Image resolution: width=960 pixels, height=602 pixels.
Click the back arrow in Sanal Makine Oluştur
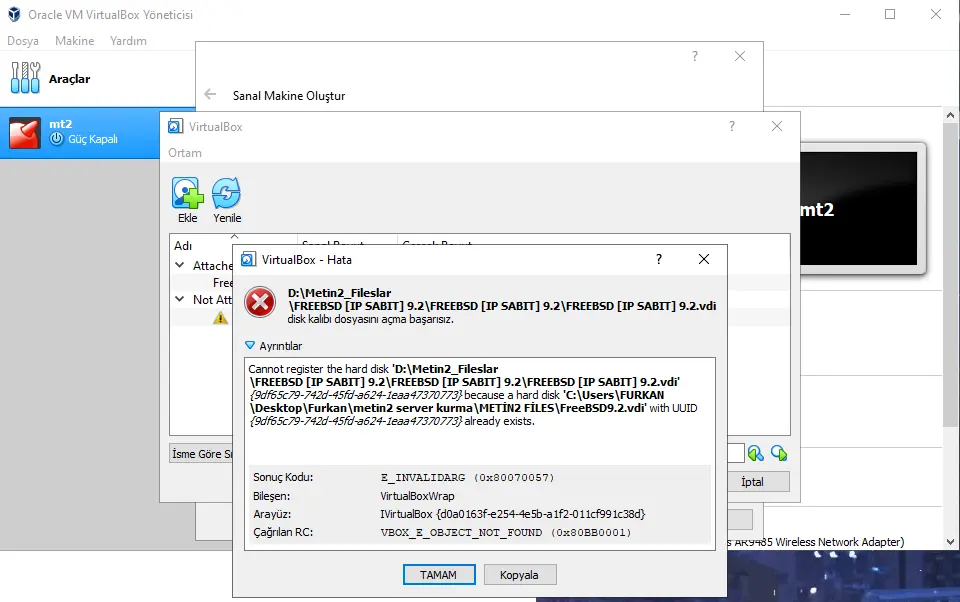coord(210,94)
